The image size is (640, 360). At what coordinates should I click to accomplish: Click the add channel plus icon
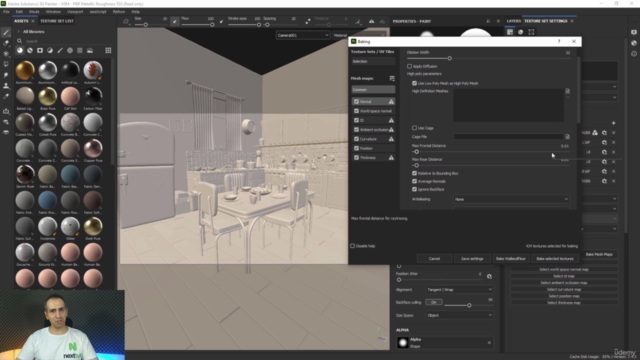(613, 123)
